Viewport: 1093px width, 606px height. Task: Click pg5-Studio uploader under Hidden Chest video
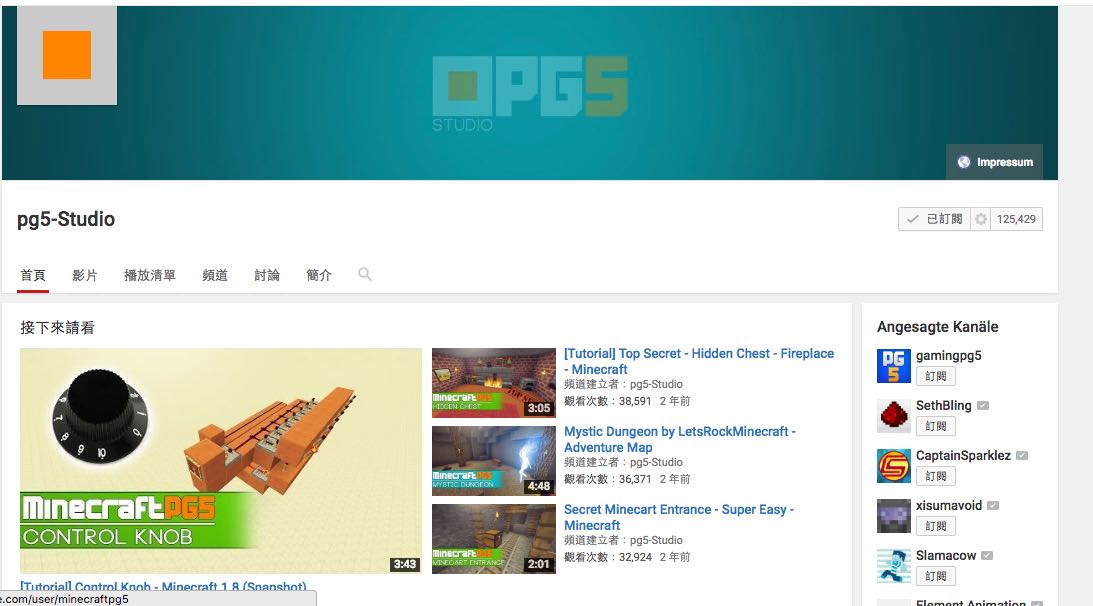click(x=657, y=384)
